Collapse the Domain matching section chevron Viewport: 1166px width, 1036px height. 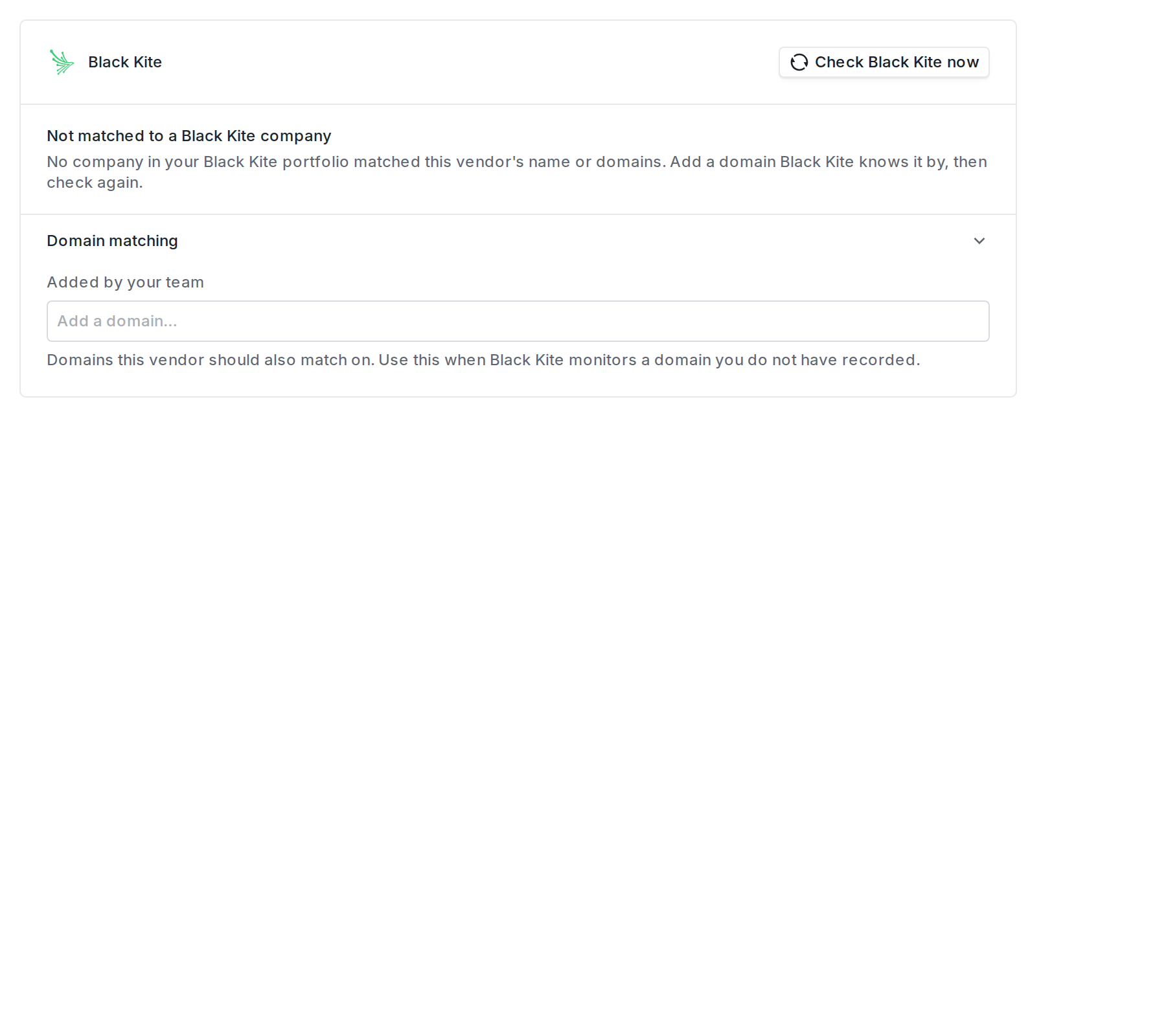(979, 241)
